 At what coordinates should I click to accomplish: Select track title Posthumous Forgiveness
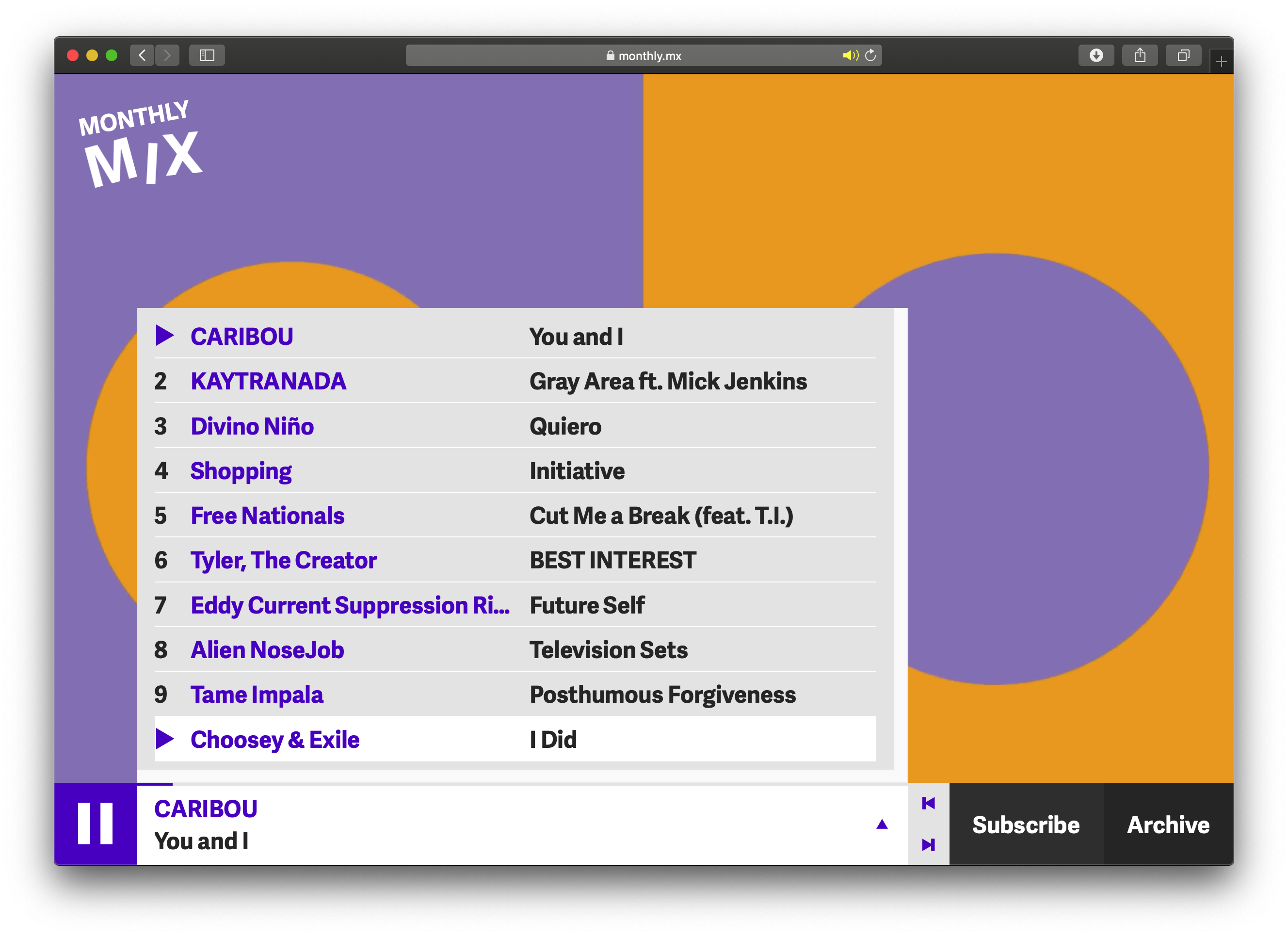(662, 695)
